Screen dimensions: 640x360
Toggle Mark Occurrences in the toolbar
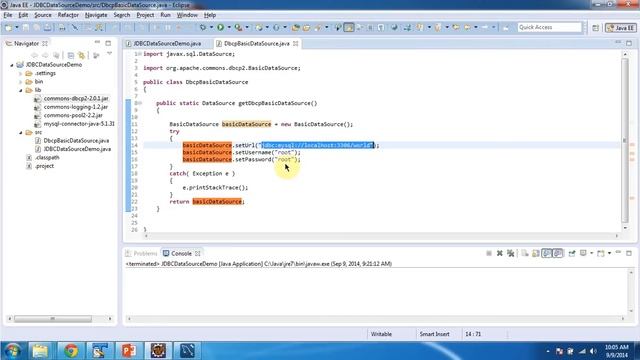349,27
